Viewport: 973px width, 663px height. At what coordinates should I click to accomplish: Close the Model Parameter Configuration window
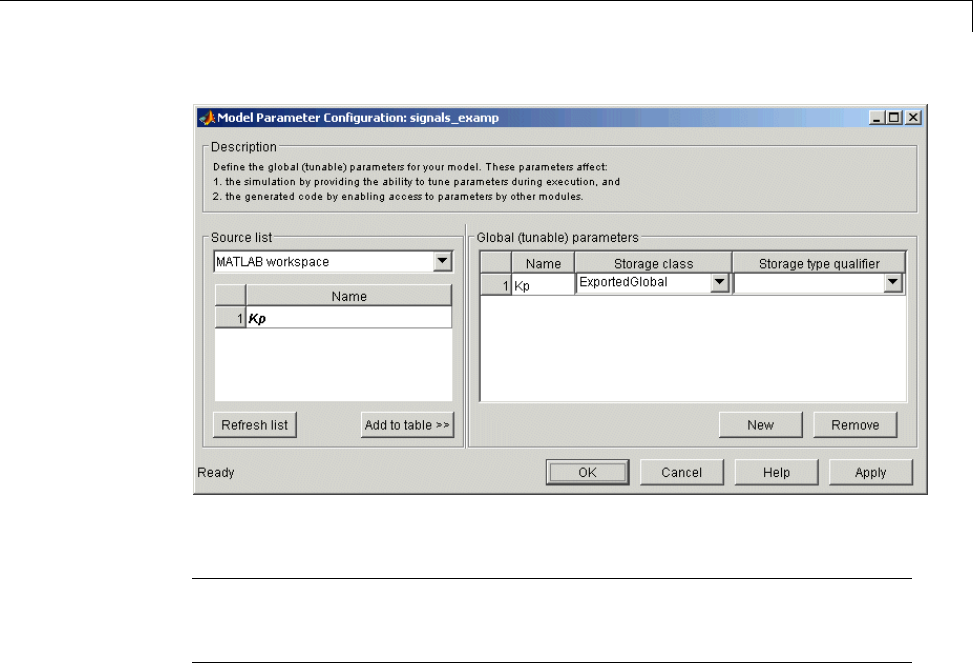pos(913,117)
